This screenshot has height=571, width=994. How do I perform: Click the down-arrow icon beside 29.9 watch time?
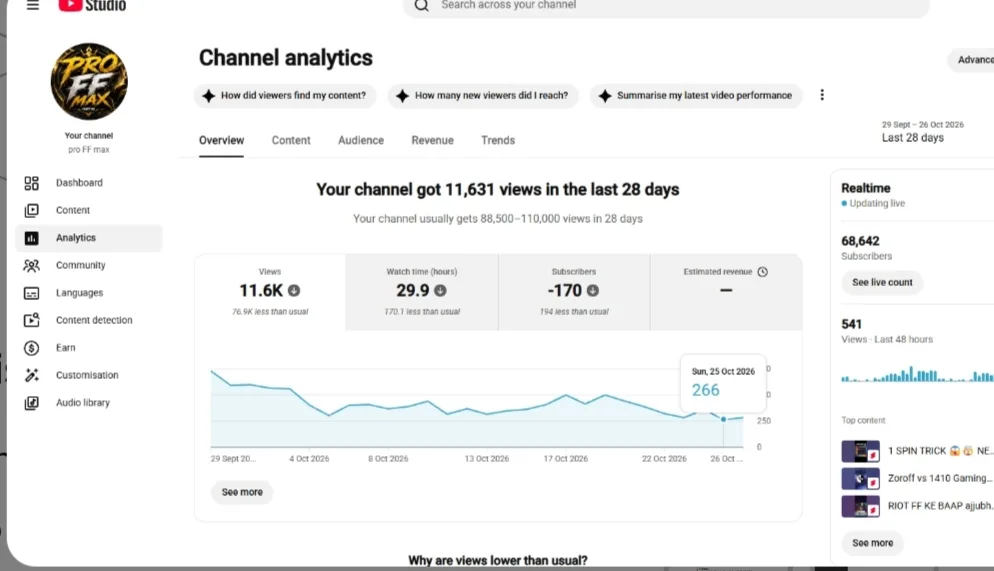pos(441,291)
